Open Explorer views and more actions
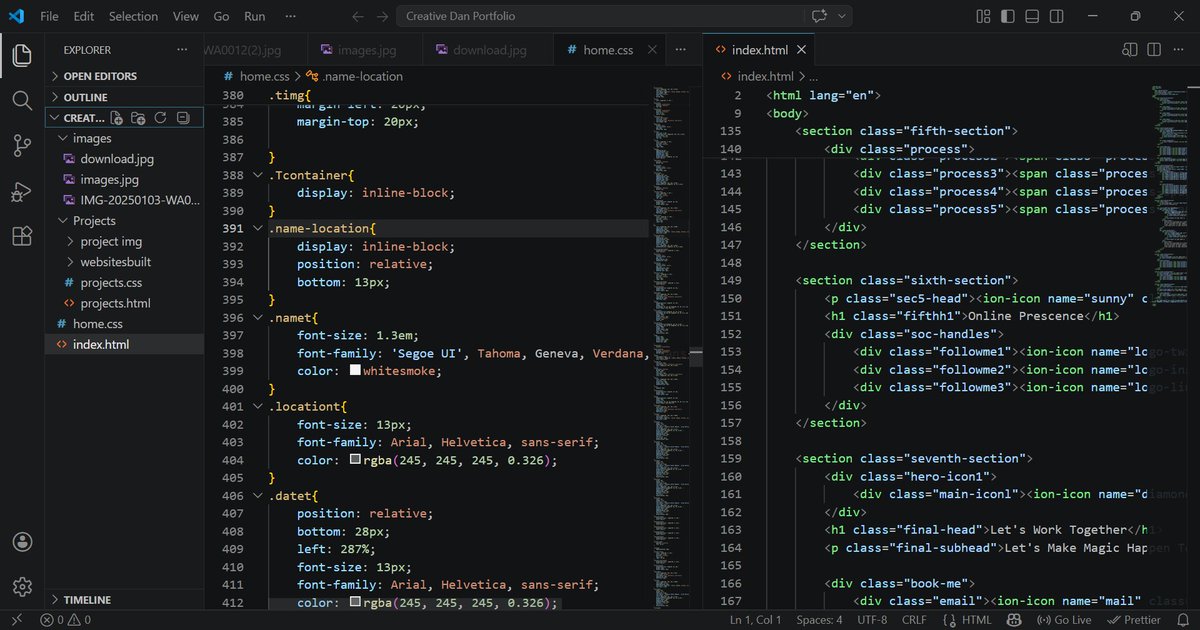1200x630 pixels. pos(182,49)
